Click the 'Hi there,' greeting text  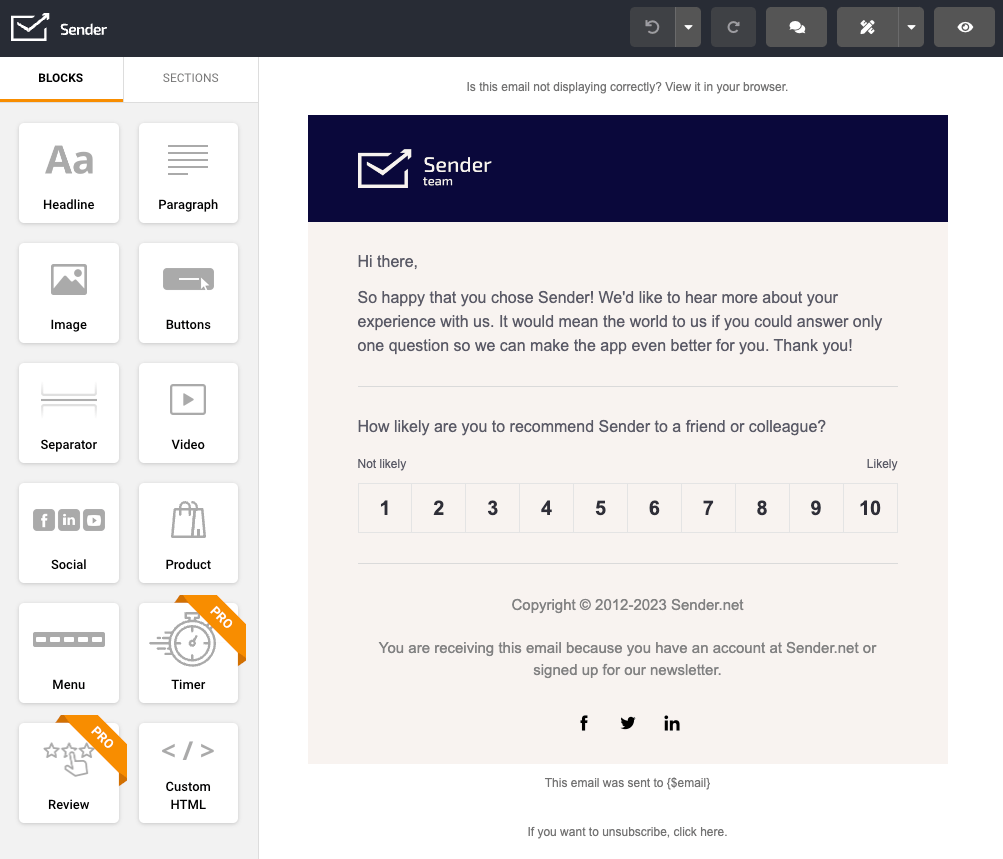pyautogui.click(x=388, y=262)
